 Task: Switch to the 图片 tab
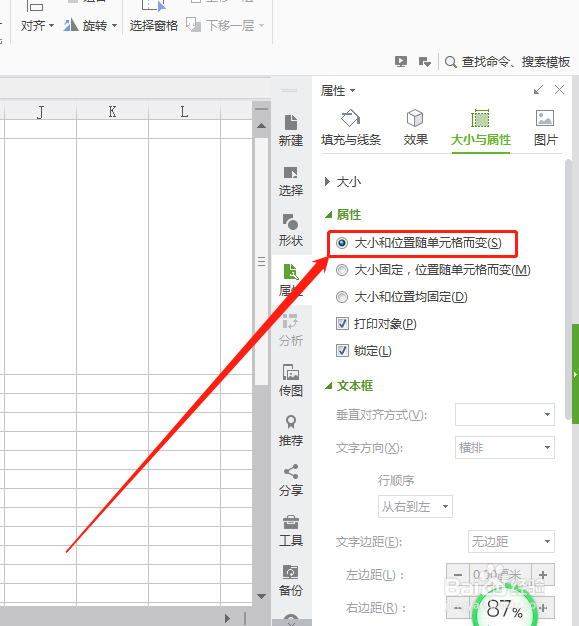point(545,128)
